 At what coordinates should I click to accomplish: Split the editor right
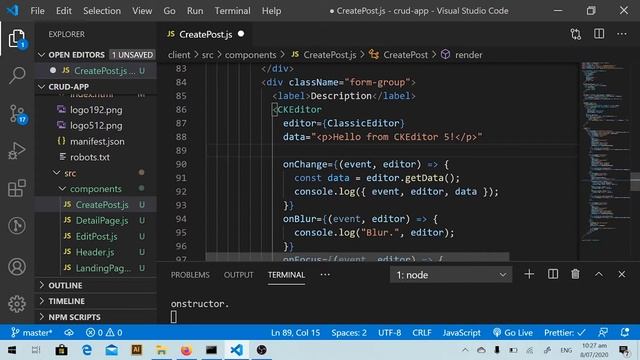coord(599,34)
